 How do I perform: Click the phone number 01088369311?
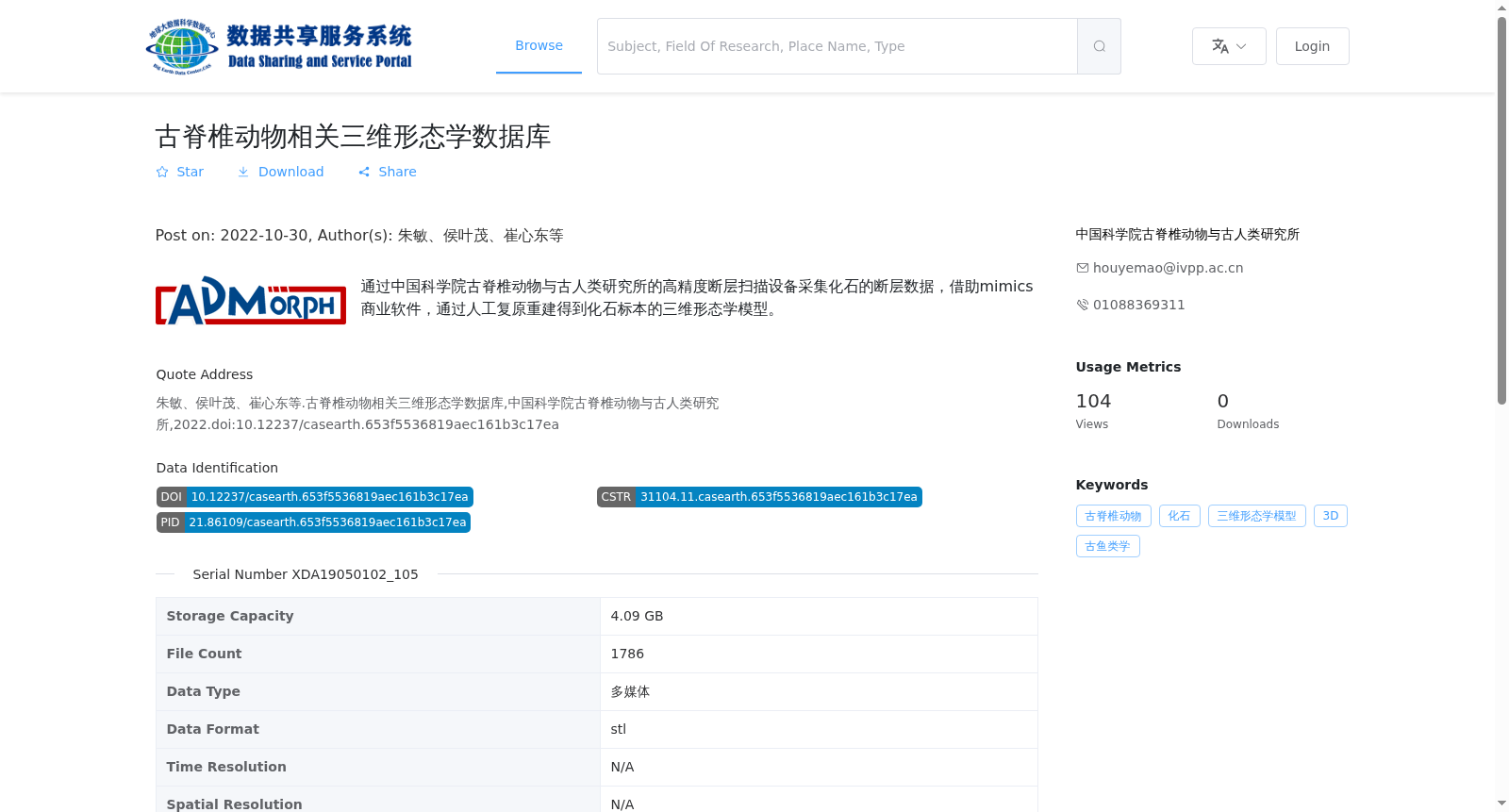click(1139, 305)
